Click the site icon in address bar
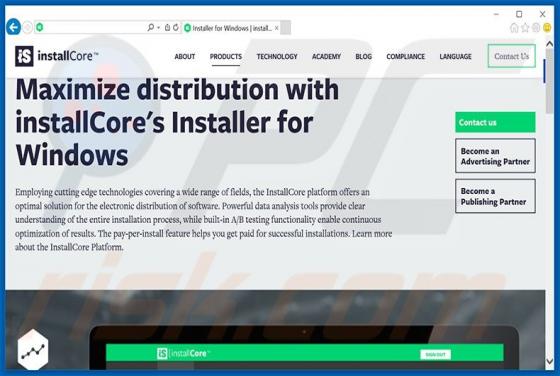This screenshot has height=376, width=560. (40, 27)
